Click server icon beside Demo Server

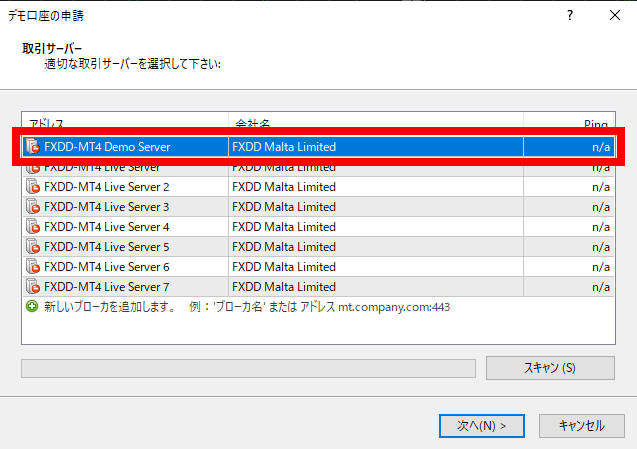[x=33, y=147]
